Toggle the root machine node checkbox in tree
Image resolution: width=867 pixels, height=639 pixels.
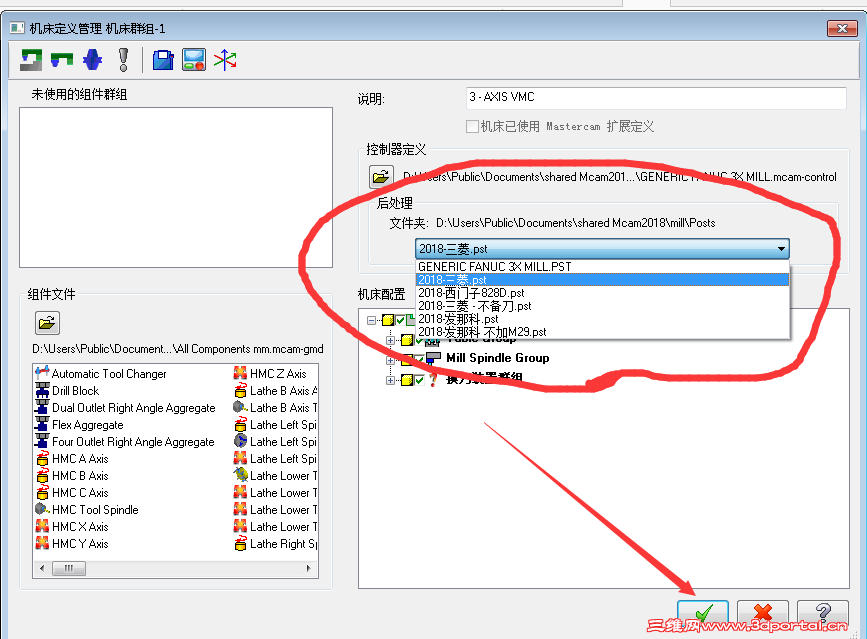click(400, 320)
